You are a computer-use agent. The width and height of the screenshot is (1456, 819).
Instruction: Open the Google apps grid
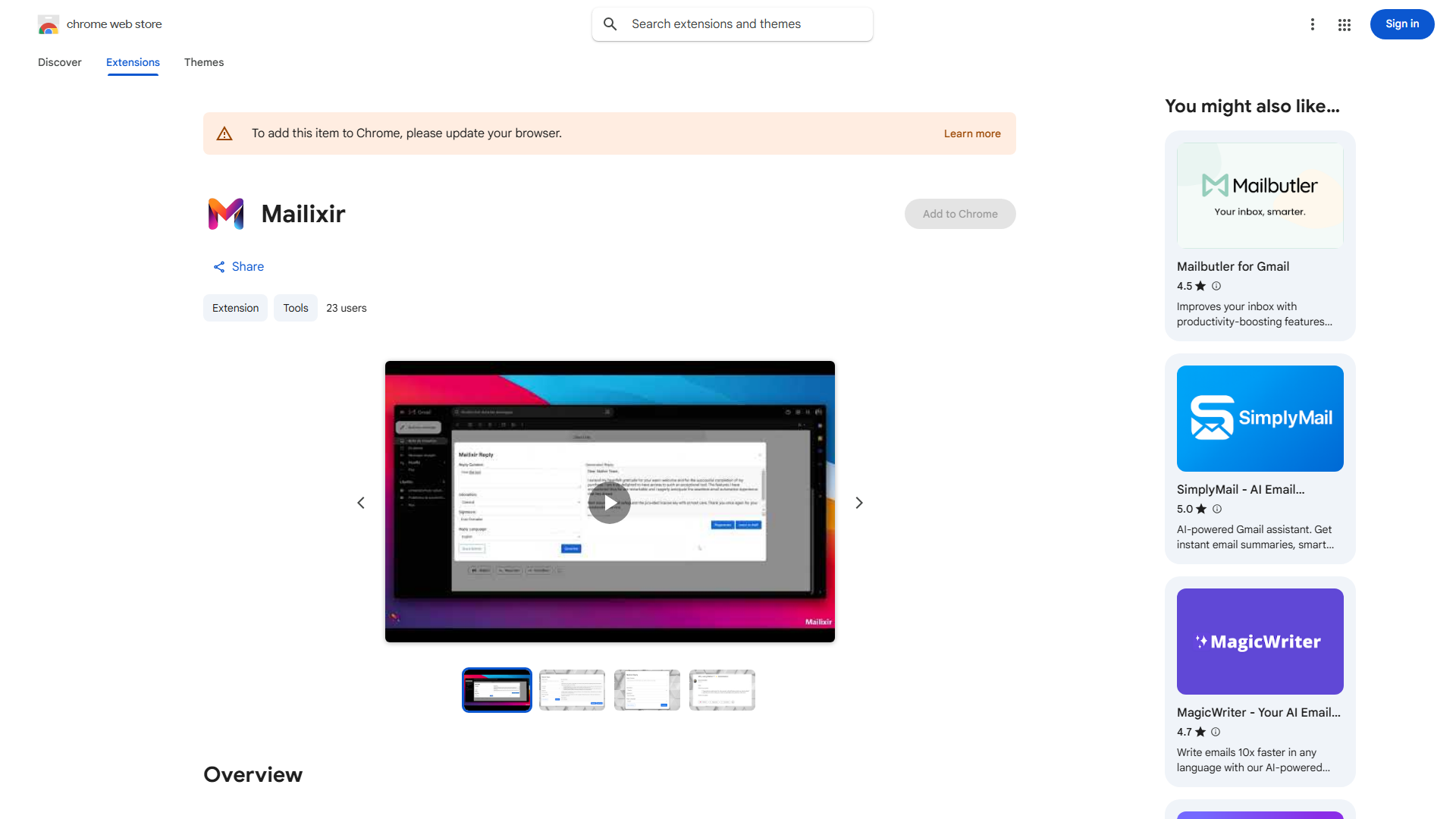tap(1345, 25)
